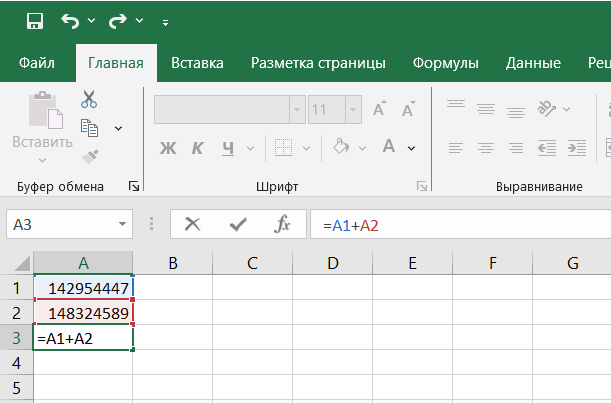Image resolution: width=611 pixels, height=403 pixels.
Task: Switch to the Вставка tab
Action: pos(197,63)
